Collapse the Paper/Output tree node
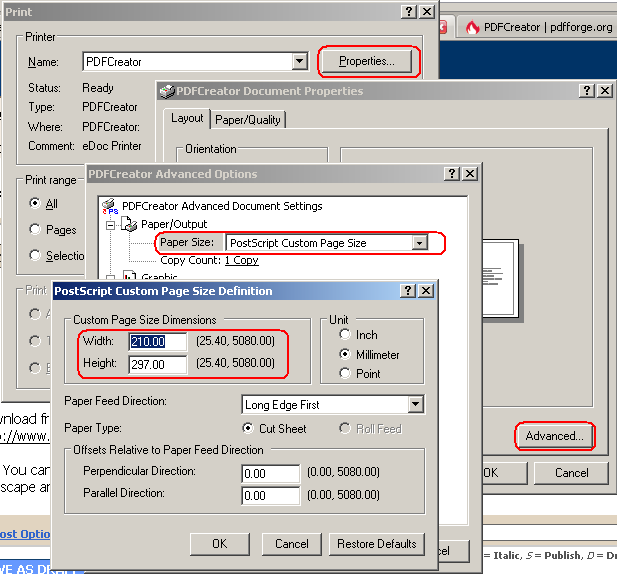 click(x=111, y=225)
